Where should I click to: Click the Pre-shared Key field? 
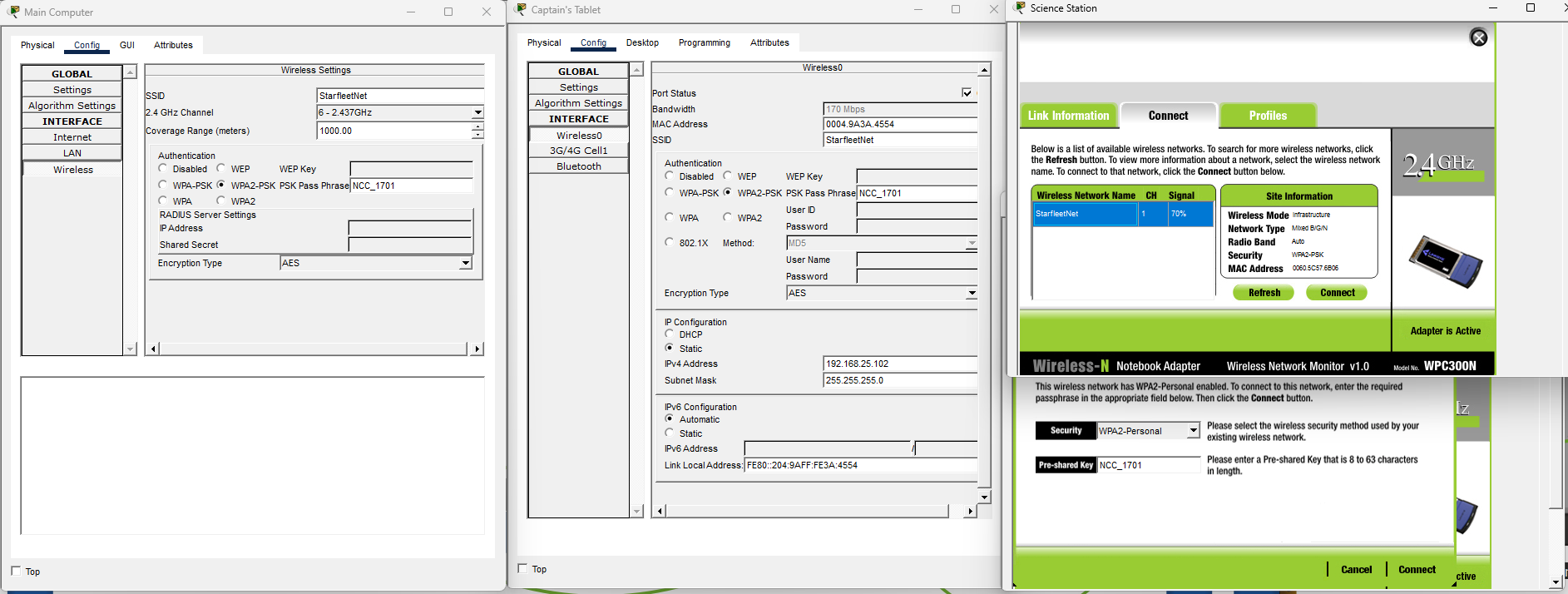click(1150, 465)
